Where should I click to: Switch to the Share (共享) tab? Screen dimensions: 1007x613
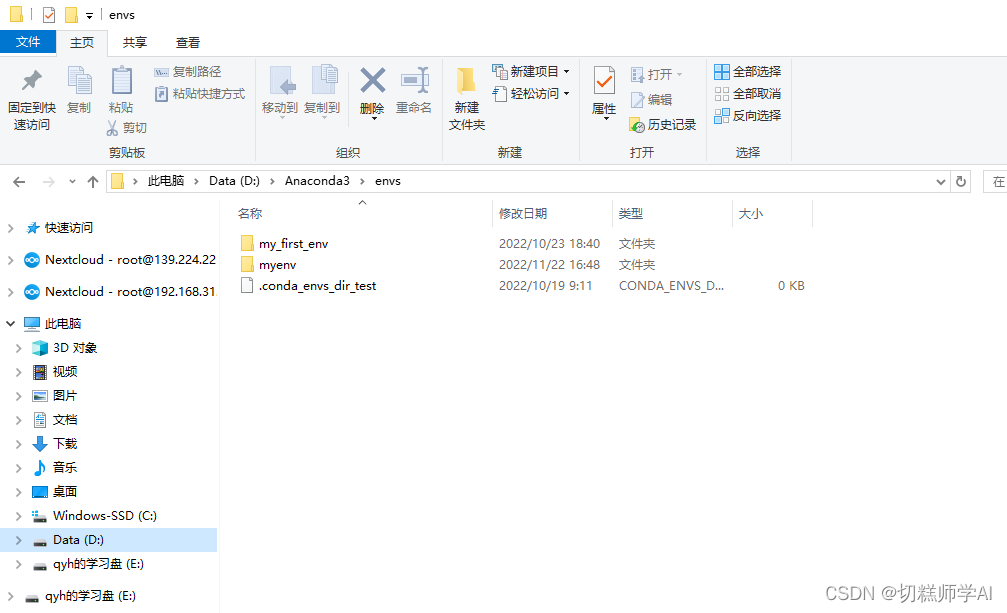pyautogui.click(x=135, y=42)
